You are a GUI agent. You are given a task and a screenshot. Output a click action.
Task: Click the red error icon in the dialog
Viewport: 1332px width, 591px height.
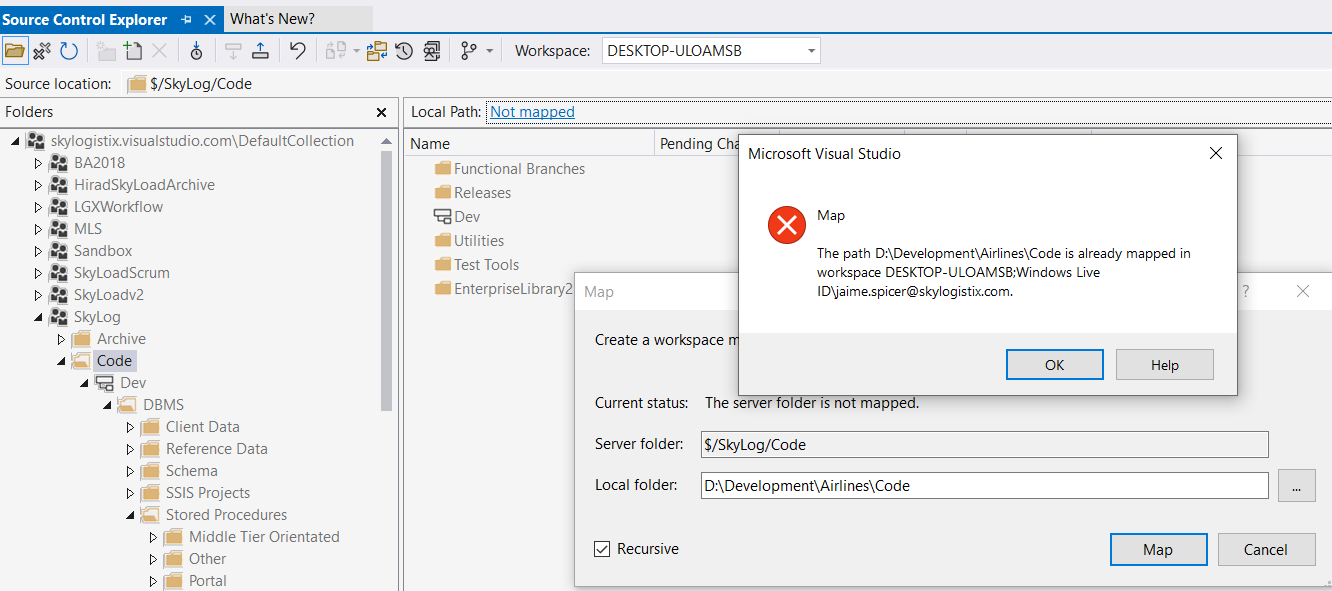pyautogui.click(x=787, y=225)
